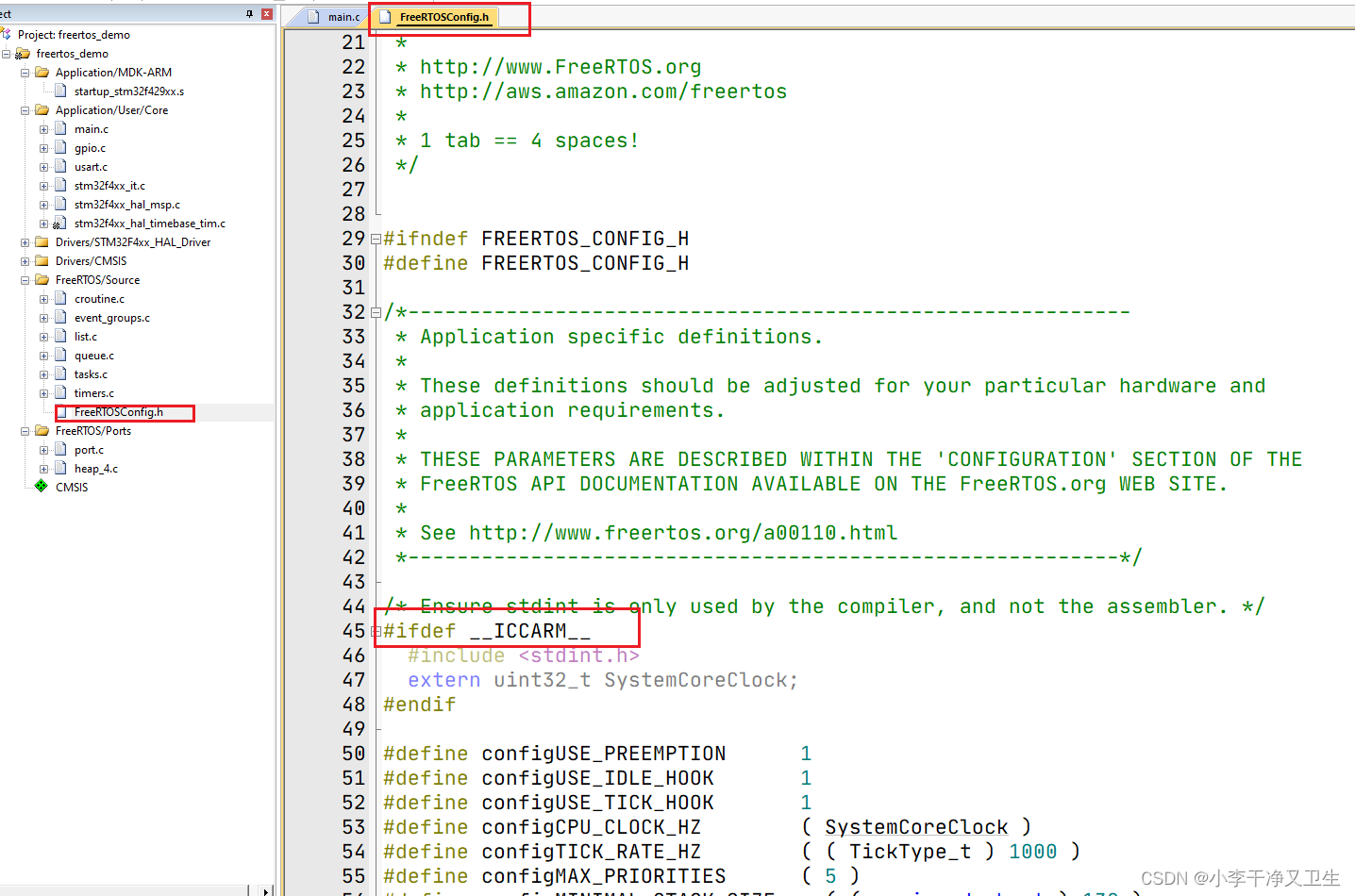The image size is (1355, 896).
Task: Click on configMAX_PRIORITIES define
Action: click(604, 876)
